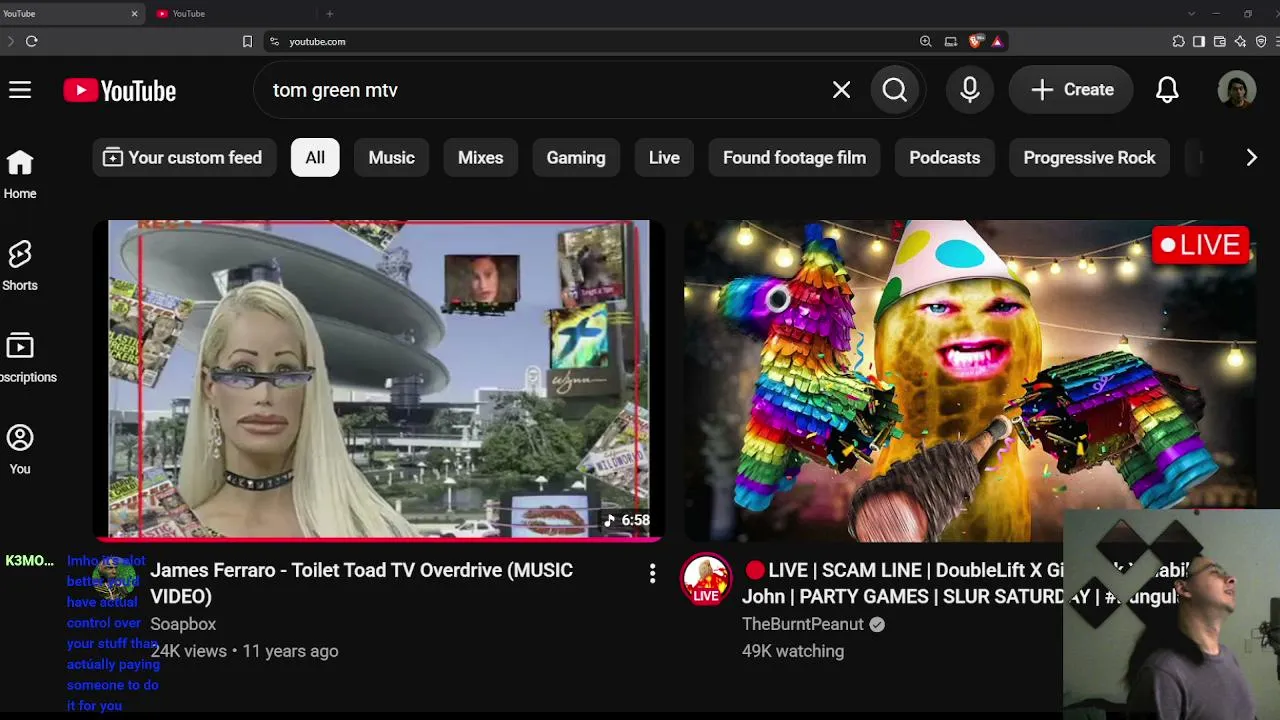Click the 24K views • 11 years ago text
The width and height of the screenshot is (1280, 720).
[x=244, y=651]
